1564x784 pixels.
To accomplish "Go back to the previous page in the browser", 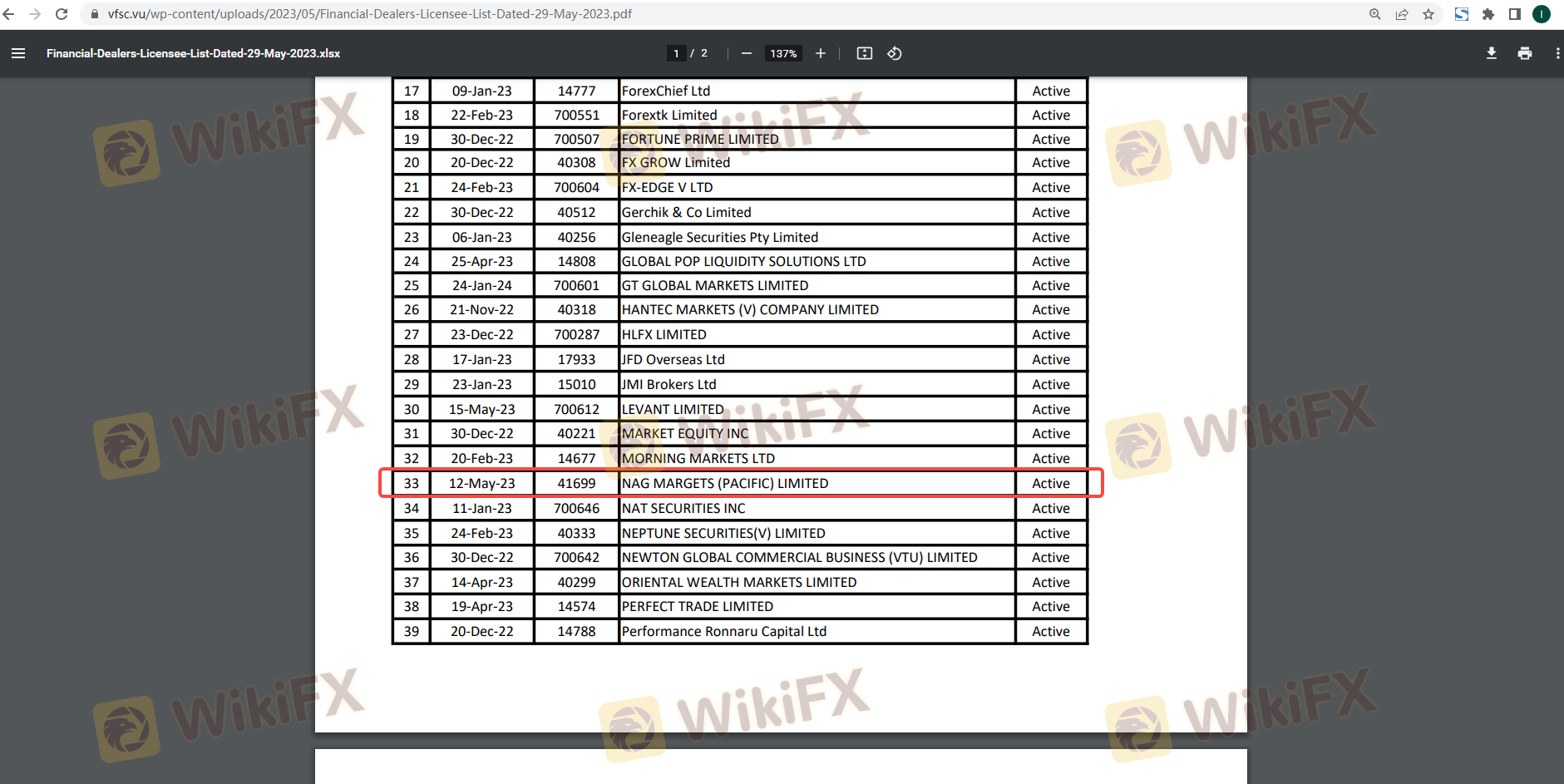I will tap(9, 14).
